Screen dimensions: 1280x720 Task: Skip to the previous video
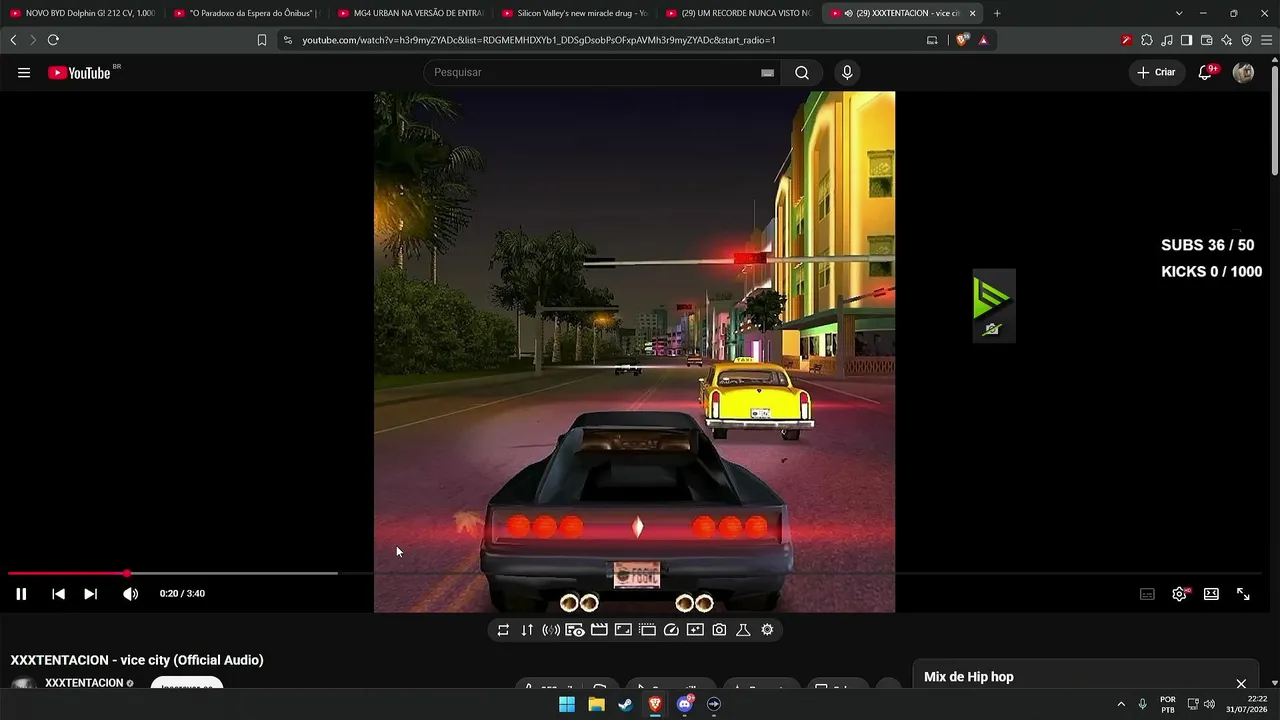pyautogui.click(x=58, y=594)
